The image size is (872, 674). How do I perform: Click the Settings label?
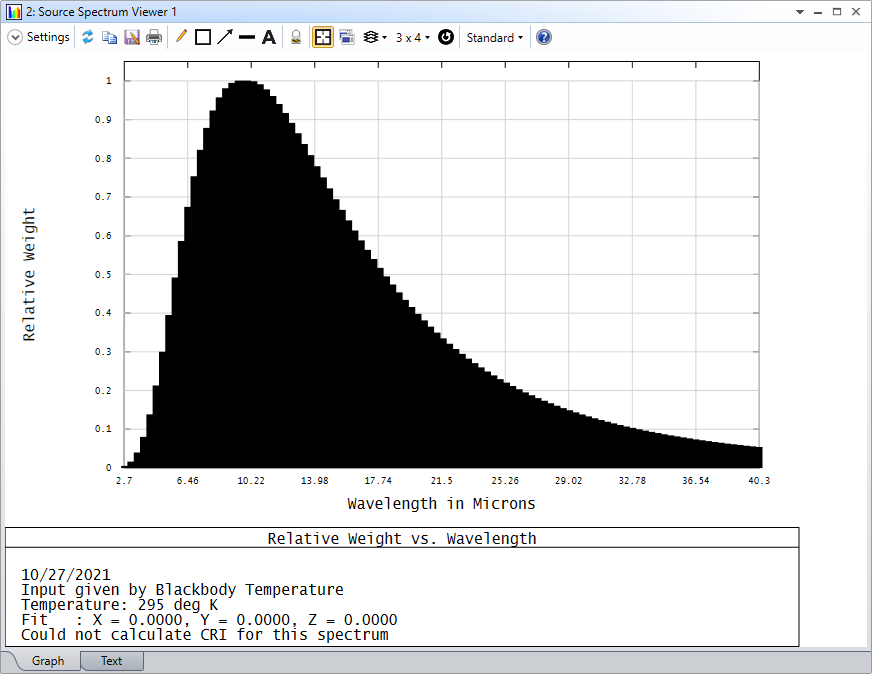[x=48, y=37]
